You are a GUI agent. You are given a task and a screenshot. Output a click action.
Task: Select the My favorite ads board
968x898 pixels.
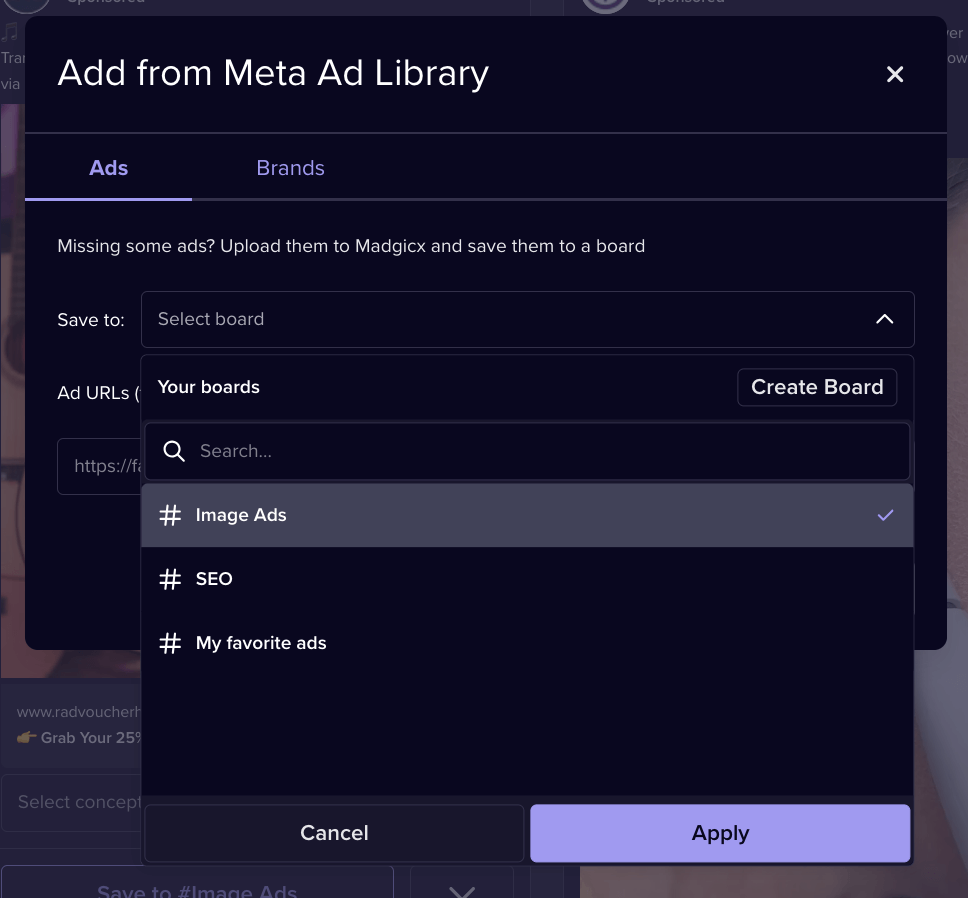pyautogui.click(x=527, y=643)
